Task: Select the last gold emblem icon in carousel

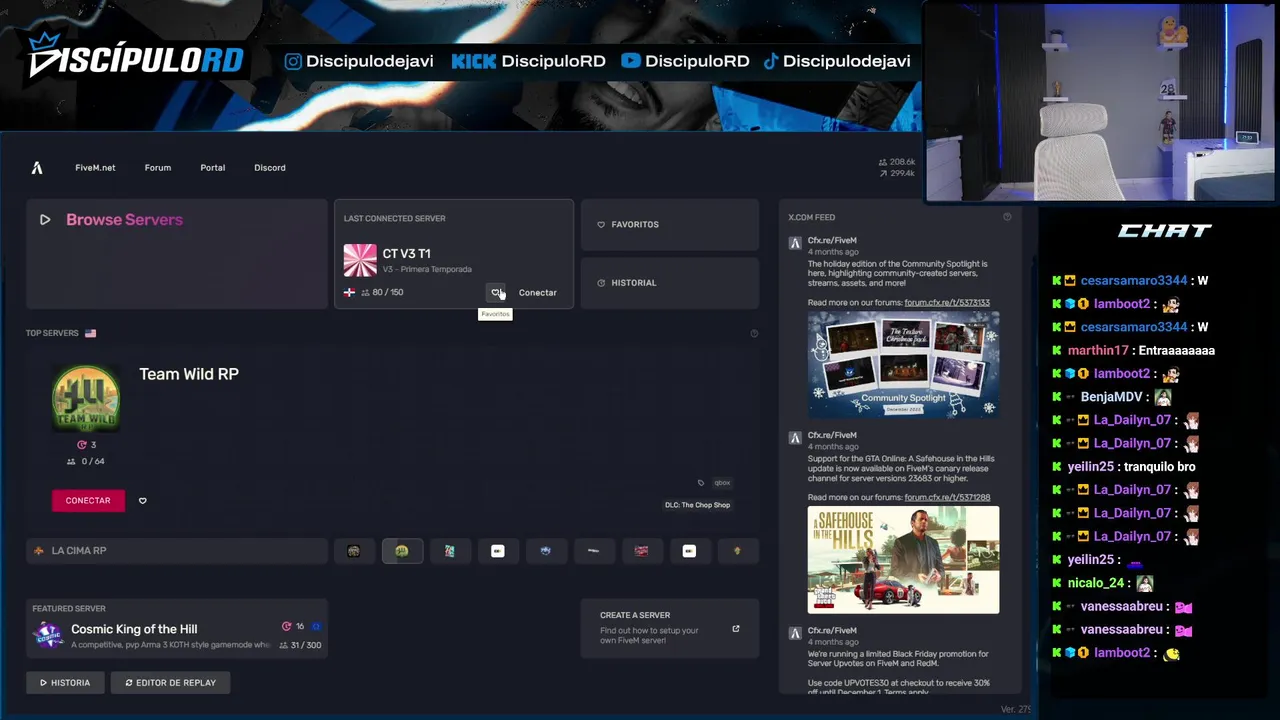Action: click(x=738, y=551)
